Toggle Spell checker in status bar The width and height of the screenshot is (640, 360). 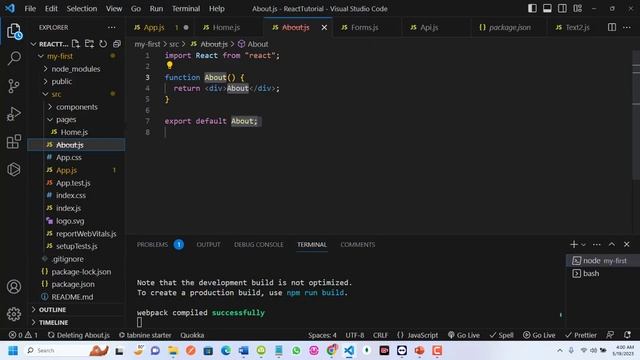pos(502,335)
